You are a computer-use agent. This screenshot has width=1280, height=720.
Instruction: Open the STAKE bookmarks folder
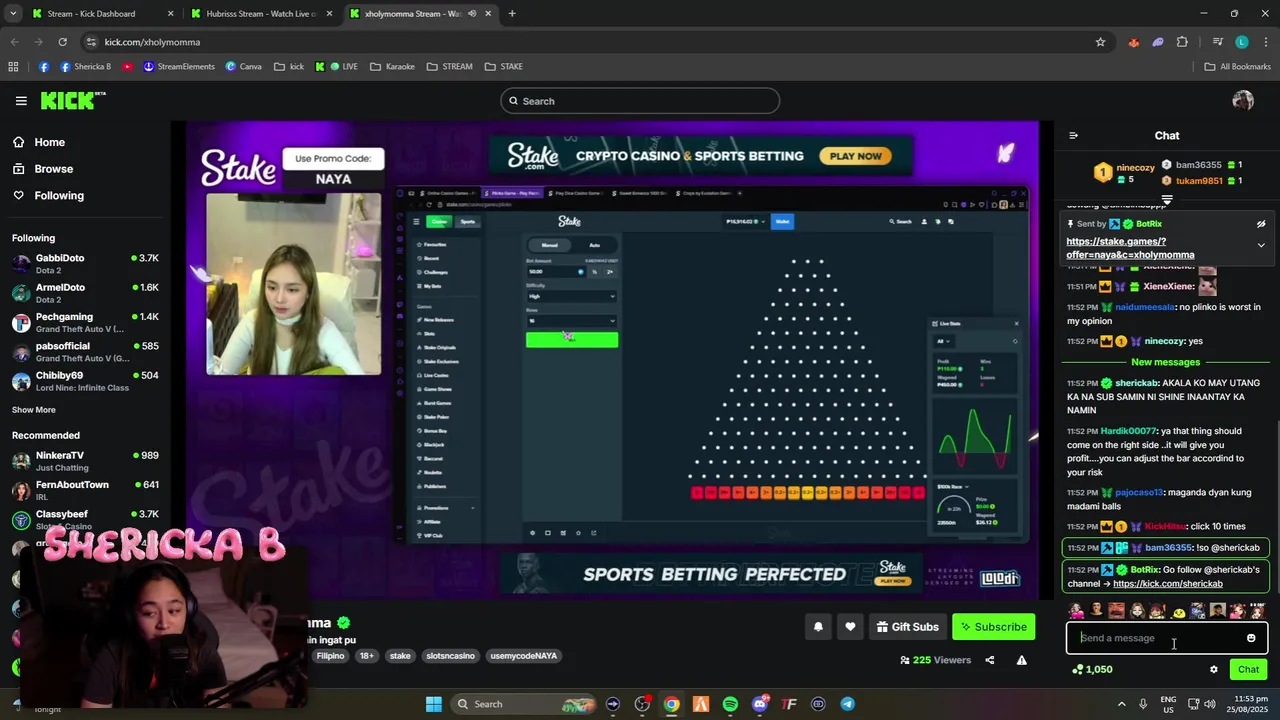503,67
